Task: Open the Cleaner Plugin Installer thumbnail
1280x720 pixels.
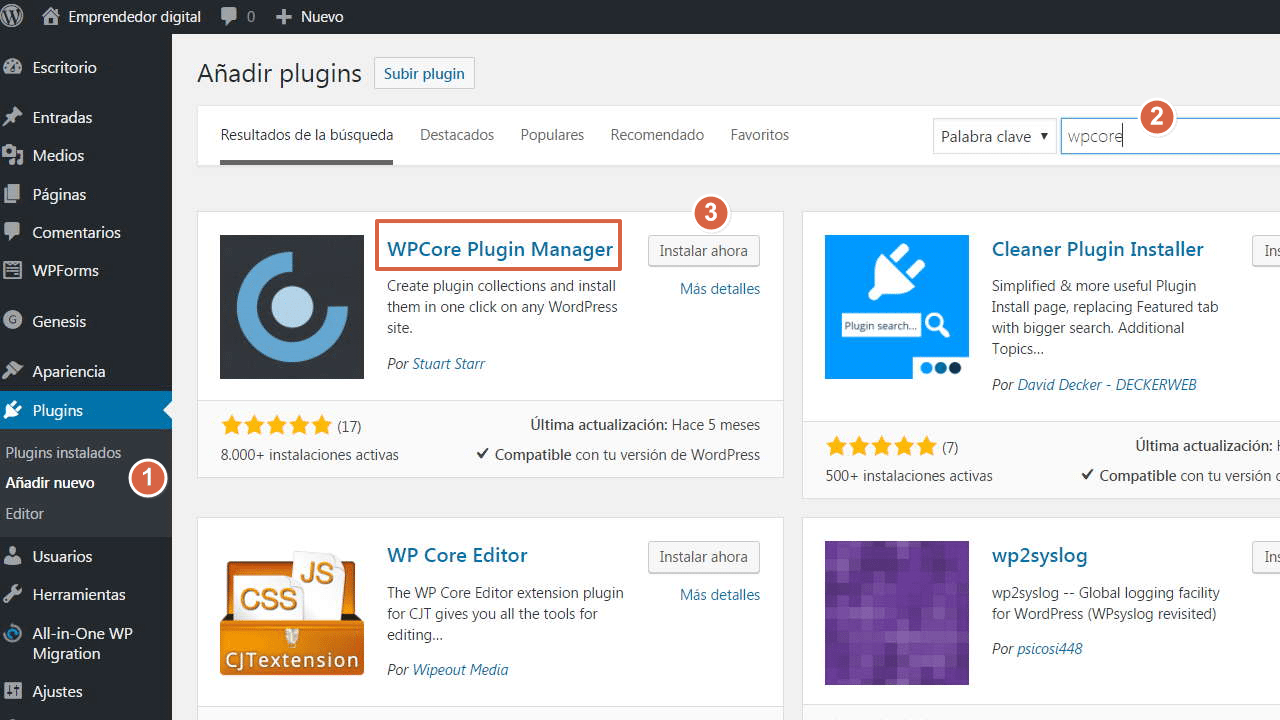Action: pos(897,307)
